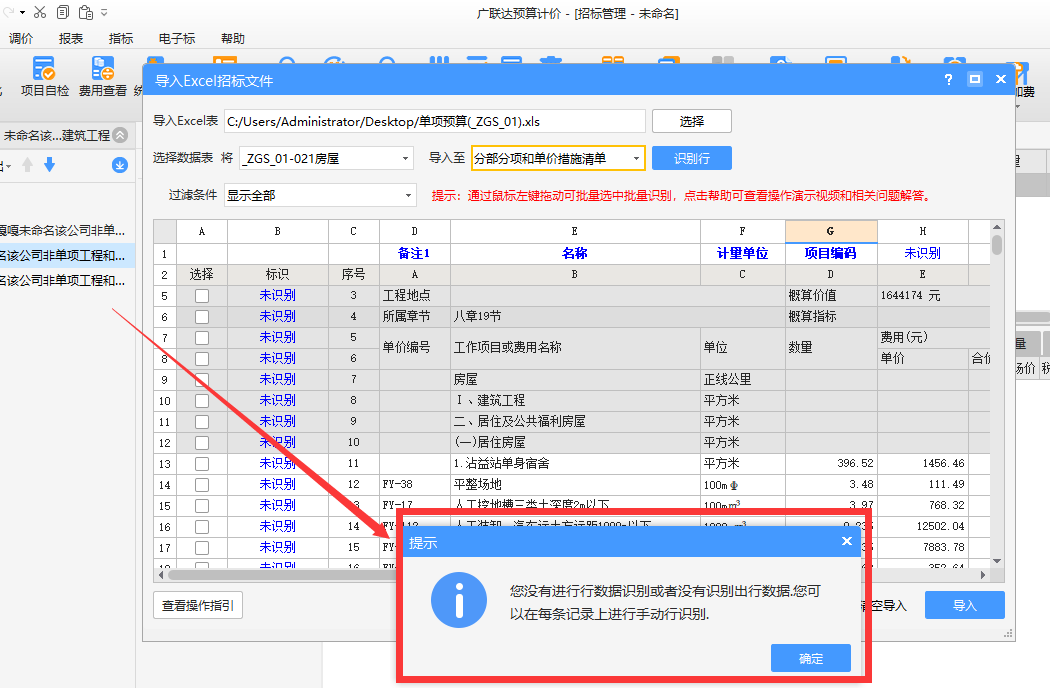The height and width of the screenshot is (688, 1050).
Task: Tick the checkbox in row 5 (工程地点)
Action: [202, 295]
